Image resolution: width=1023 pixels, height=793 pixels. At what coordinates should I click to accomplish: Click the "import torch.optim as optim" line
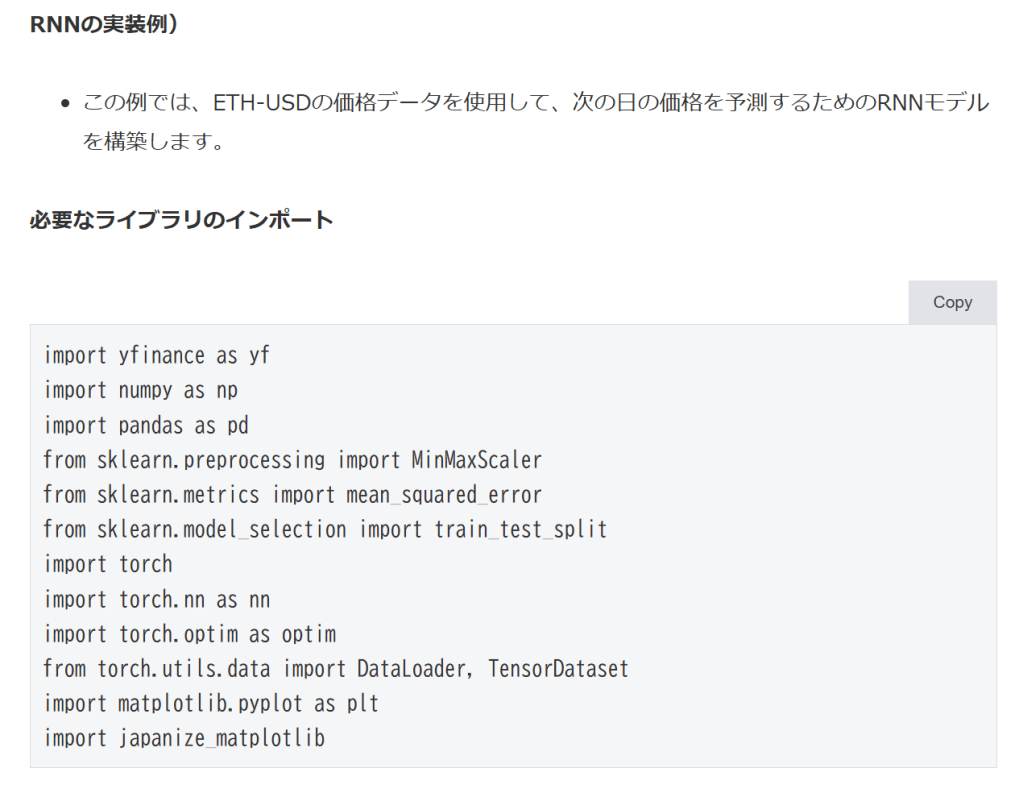point(190,634)
